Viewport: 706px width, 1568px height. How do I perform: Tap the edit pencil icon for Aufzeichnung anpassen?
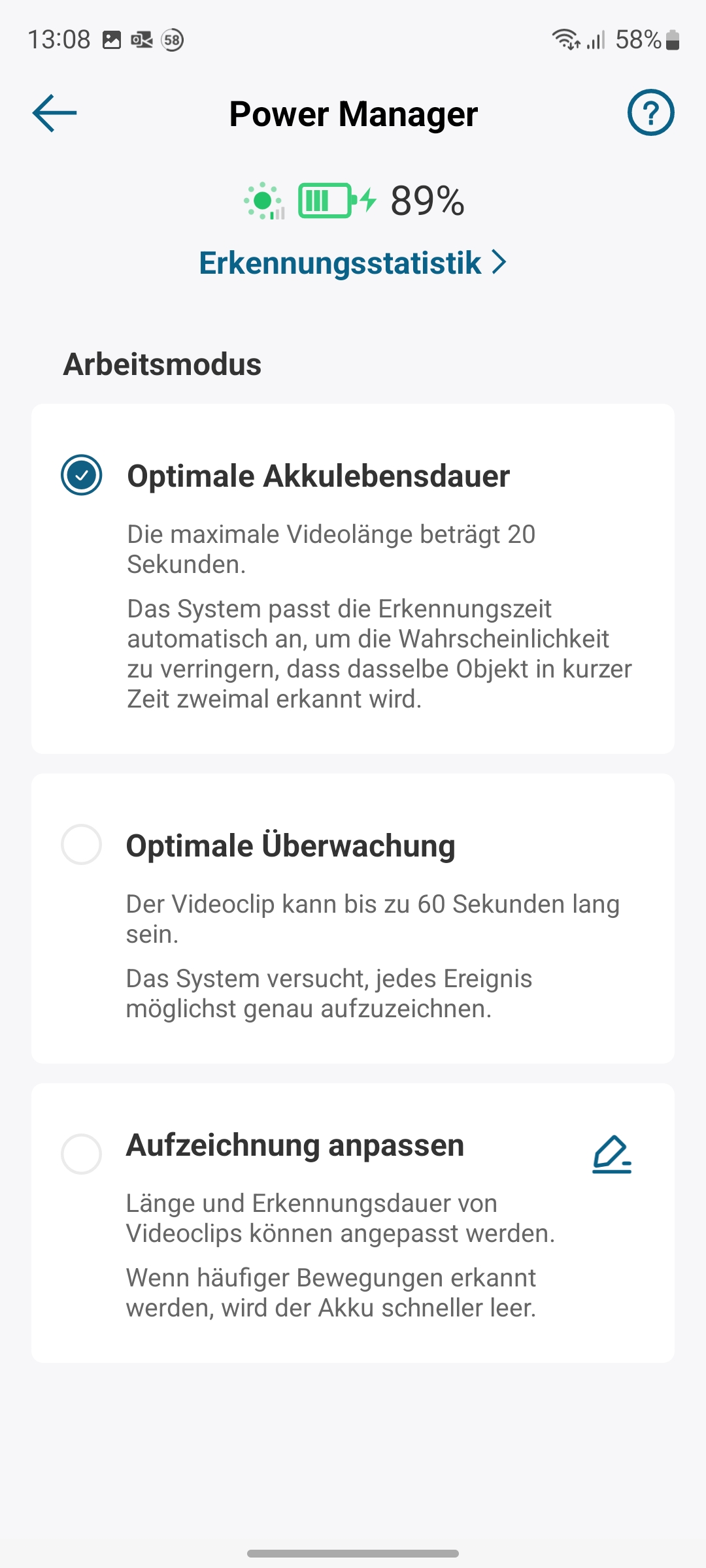(612, 1155)
